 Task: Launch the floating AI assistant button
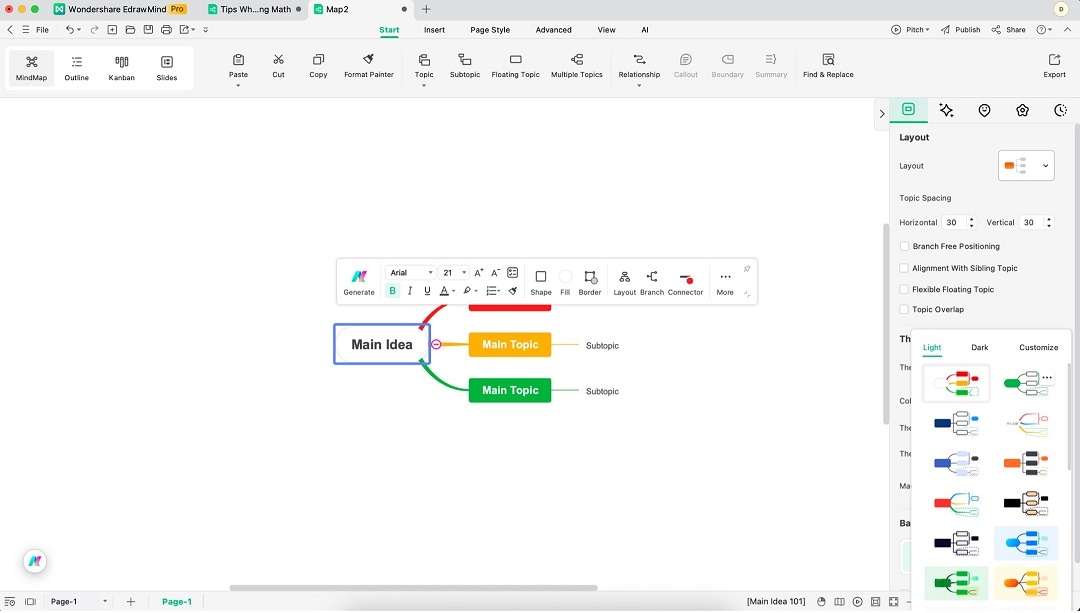34,561
